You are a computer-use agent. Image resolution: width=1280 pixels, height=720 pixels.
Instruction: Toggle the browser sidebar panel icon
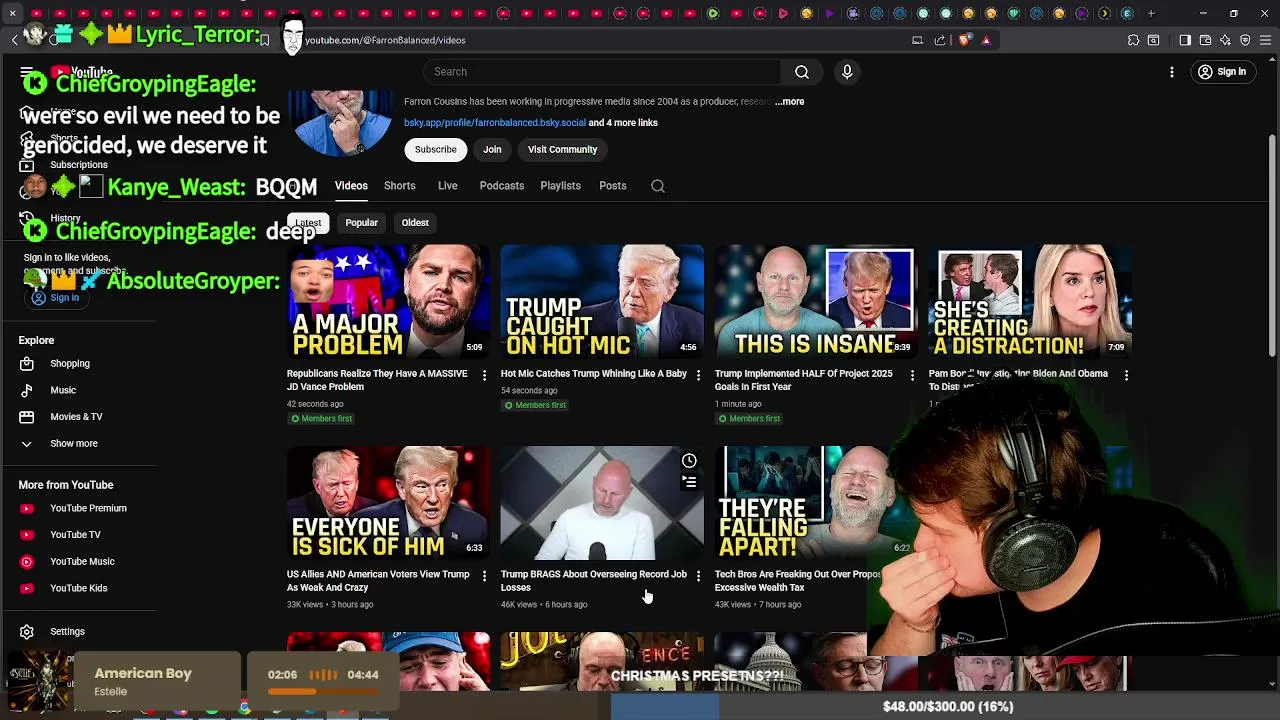(1185, 40)
